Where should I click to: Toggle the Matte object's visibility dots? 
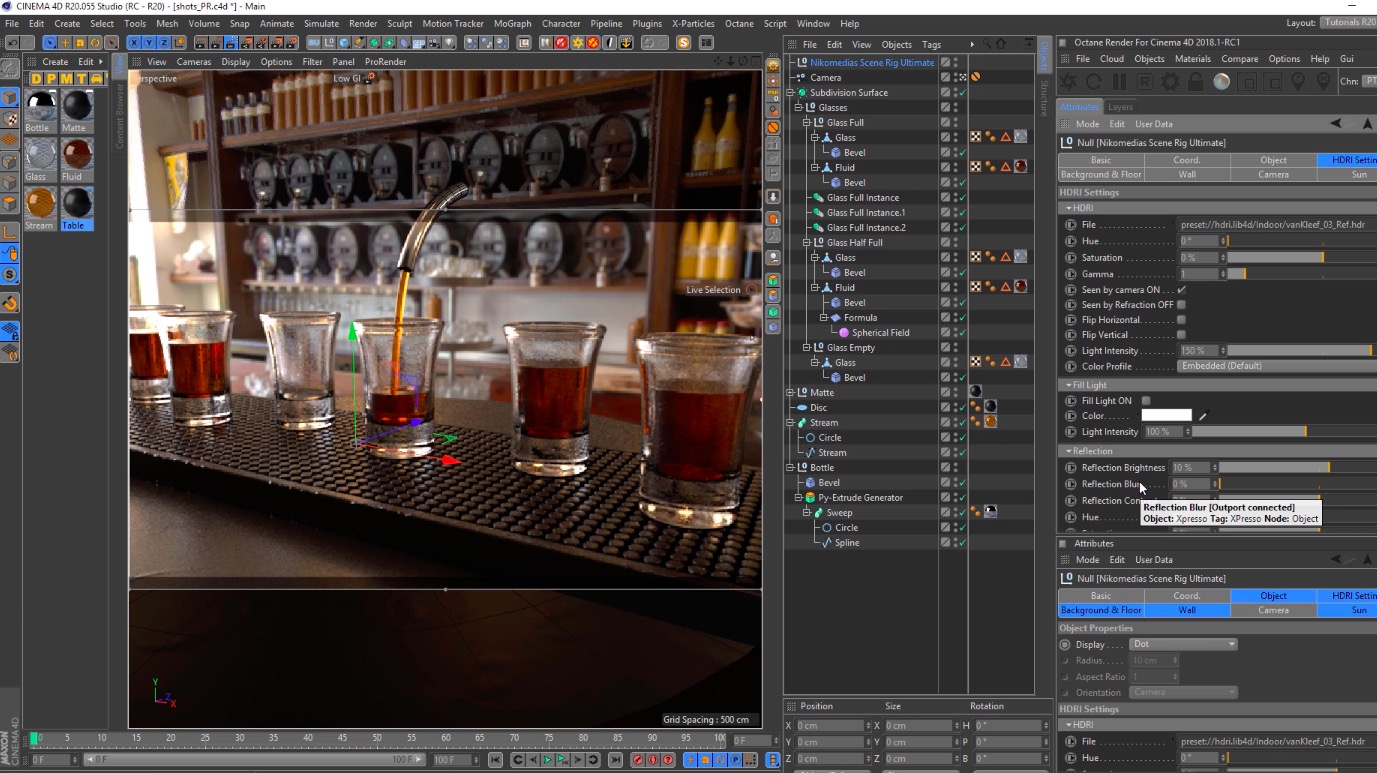[956, 392]
